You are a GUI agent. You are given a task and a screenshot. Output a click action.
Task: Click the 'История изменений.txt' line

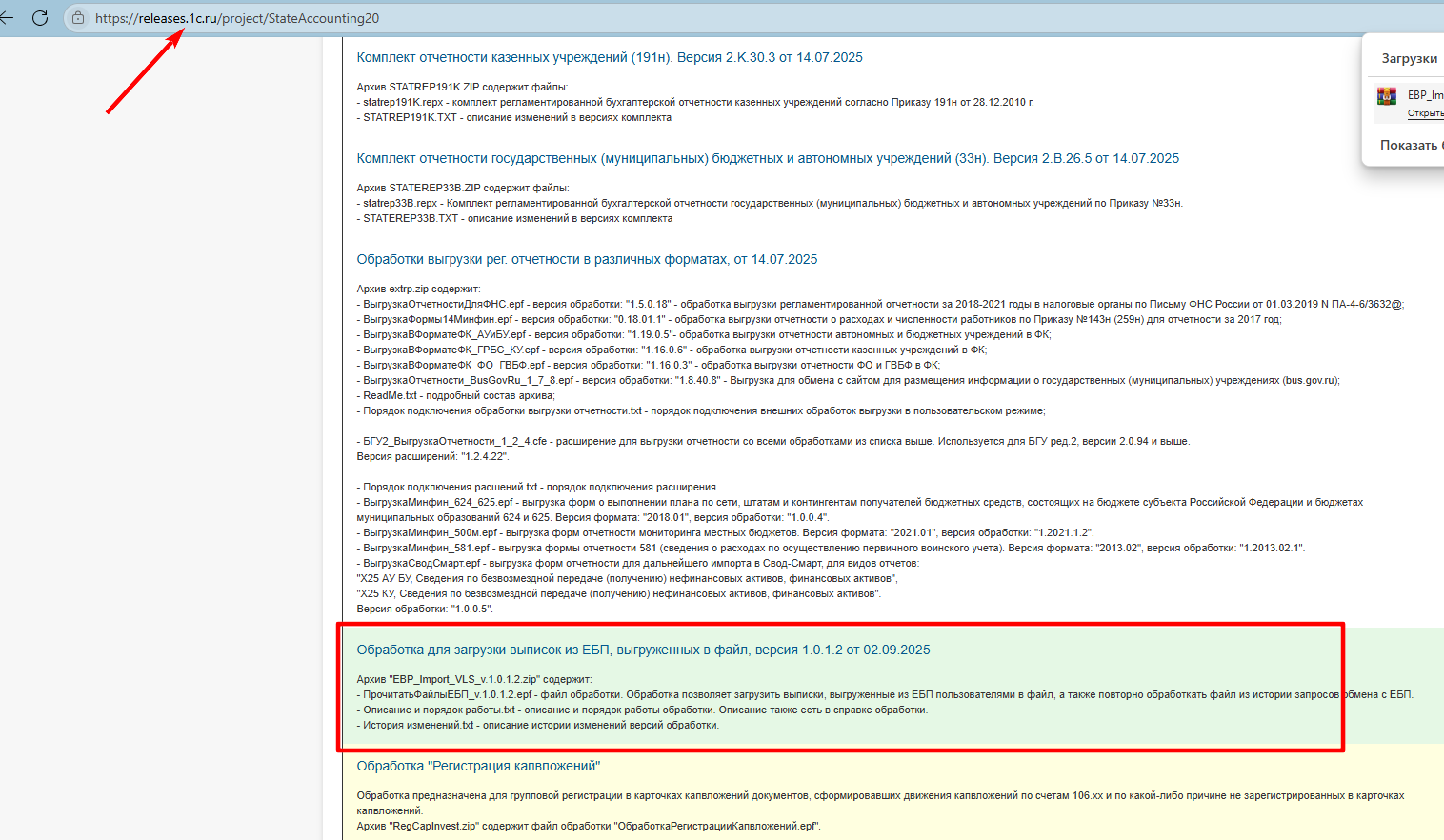540,725
